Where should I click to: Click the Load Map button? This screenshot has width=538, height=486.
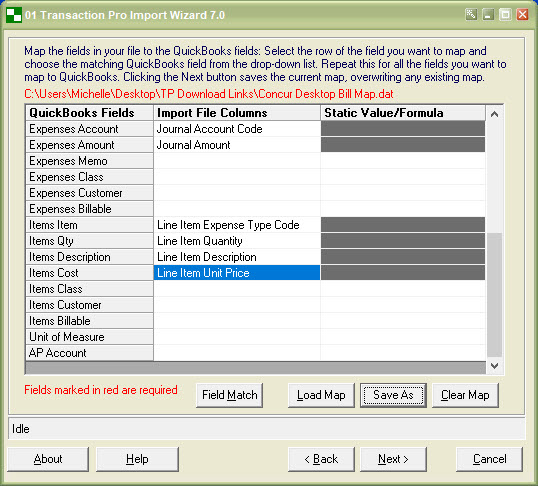pyautogui.click(x=321, y=395)
